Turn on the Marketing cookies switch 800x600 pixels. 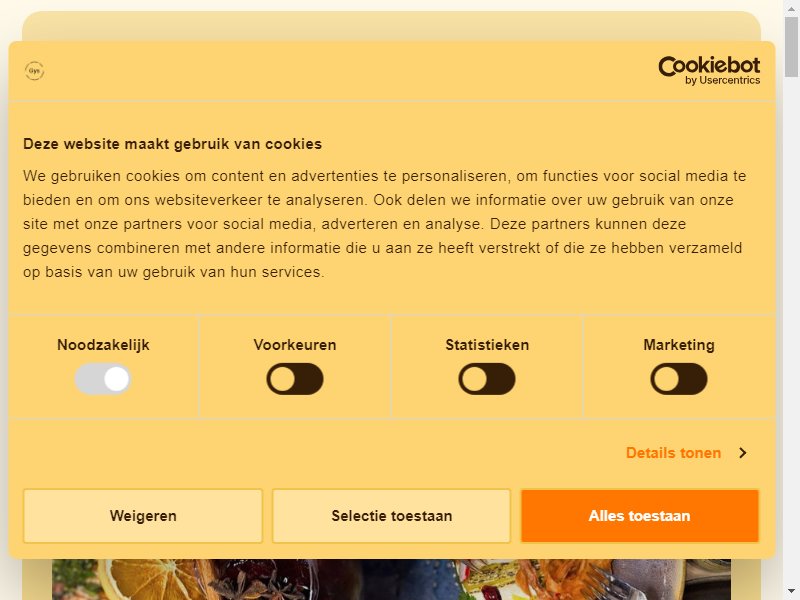pos(679,379)
